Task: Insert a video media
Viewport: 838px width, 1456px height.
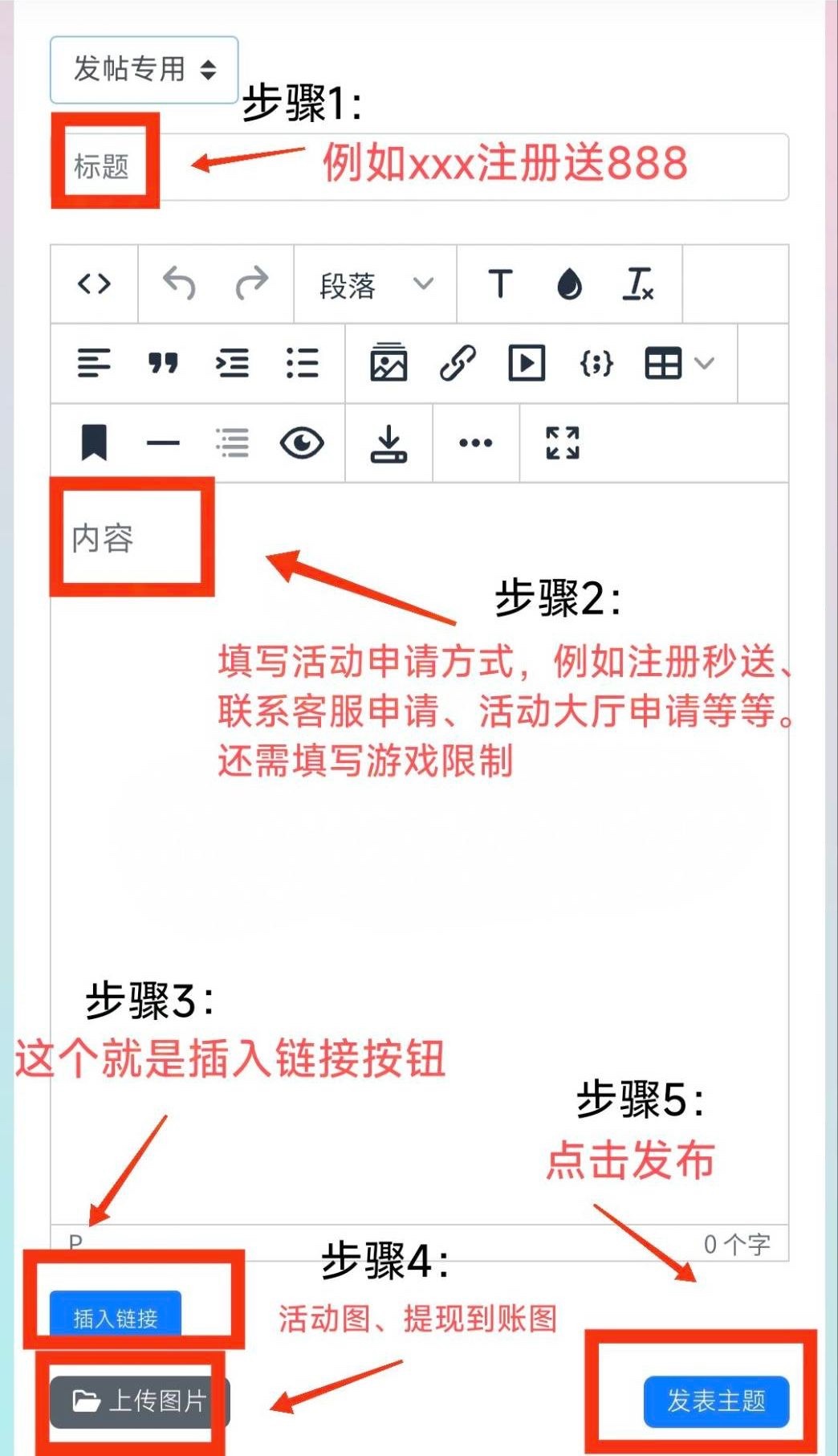Action: coord(527,363)
